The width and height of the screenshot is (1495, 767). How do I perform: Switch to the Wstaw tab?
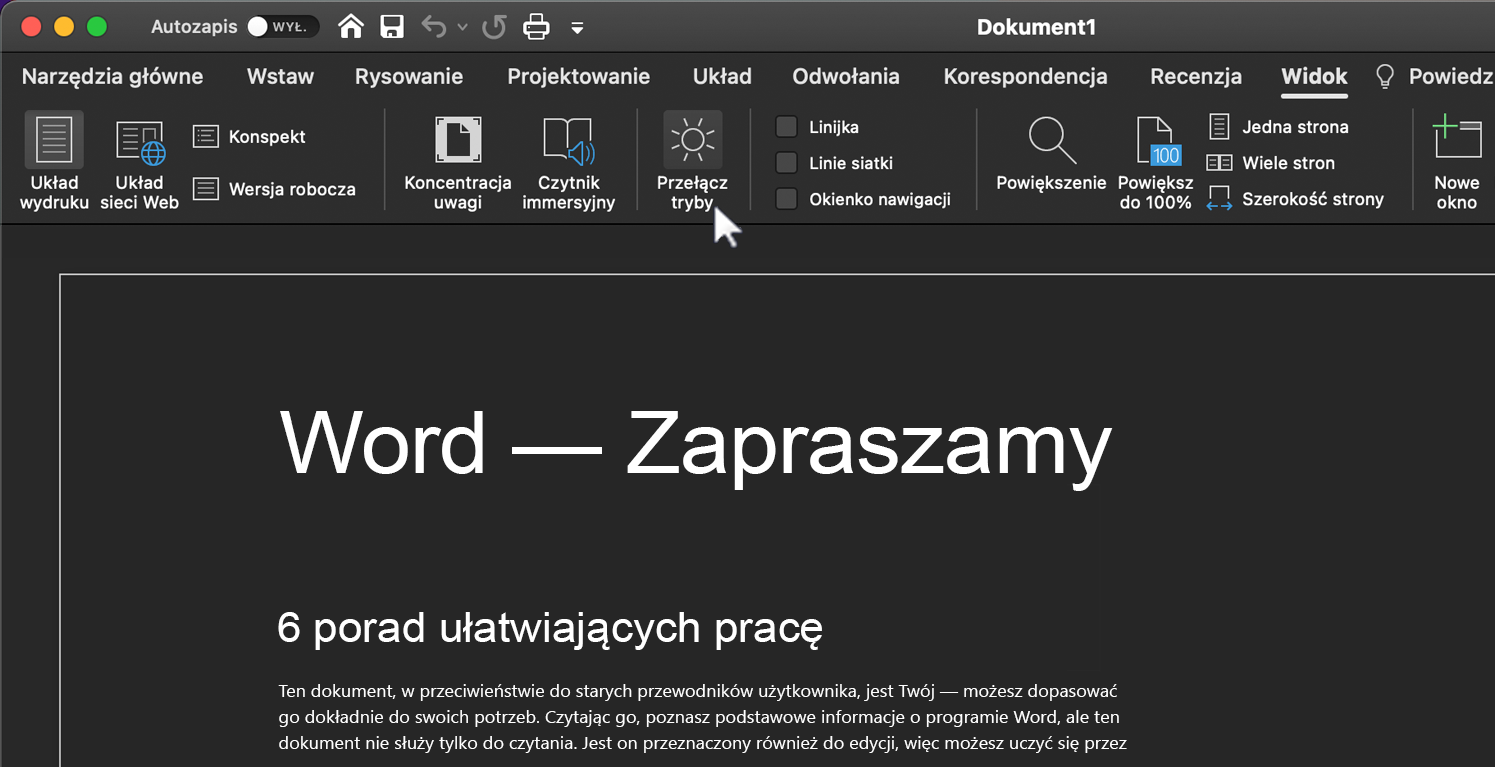(280, 77)
